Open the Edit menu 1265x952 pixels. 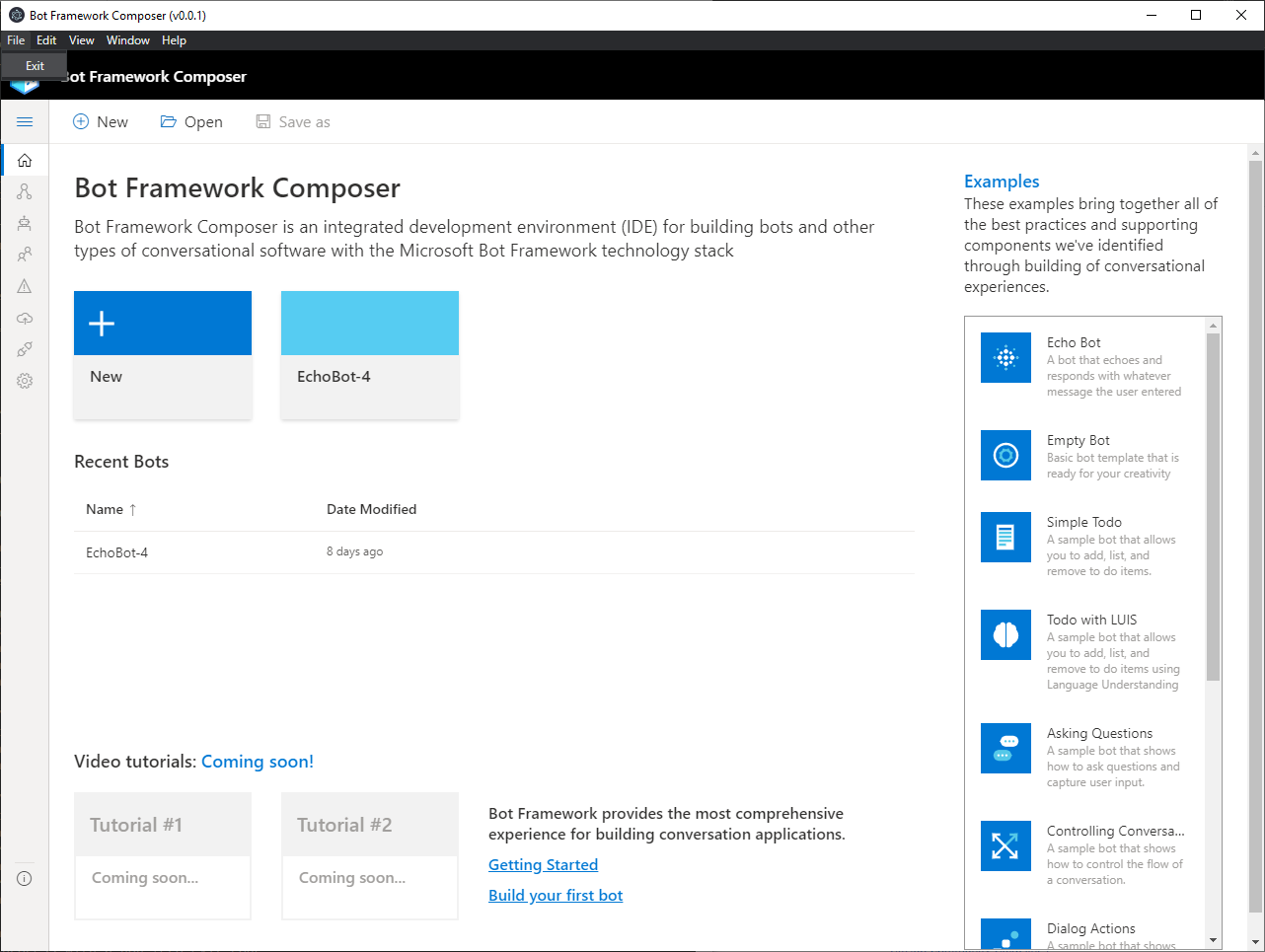click(x=46, y=40)
